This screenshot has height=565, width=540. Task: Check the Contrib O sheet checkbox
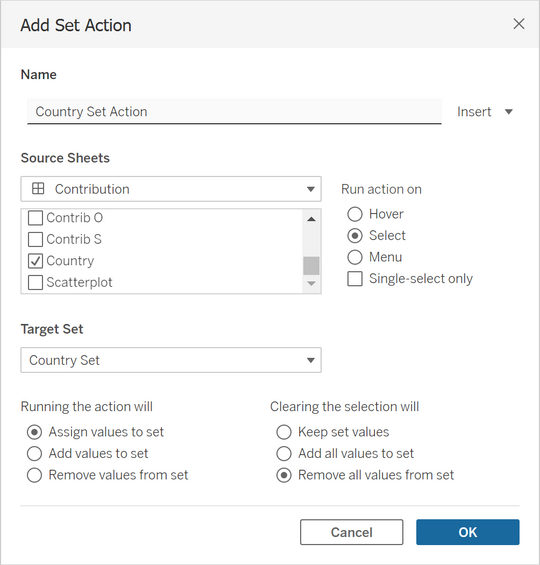click(x=35, y=218)
